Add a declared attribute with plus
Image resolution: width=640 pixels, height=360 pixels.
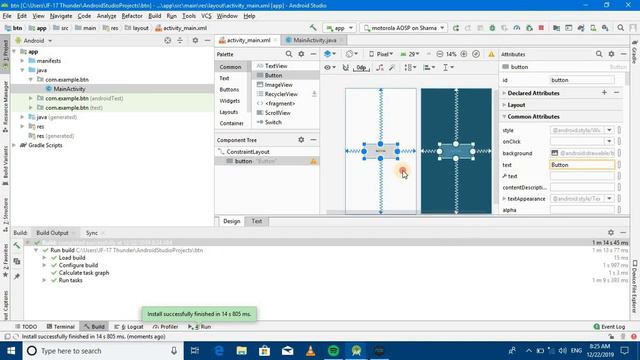click(x=604, y=93)
